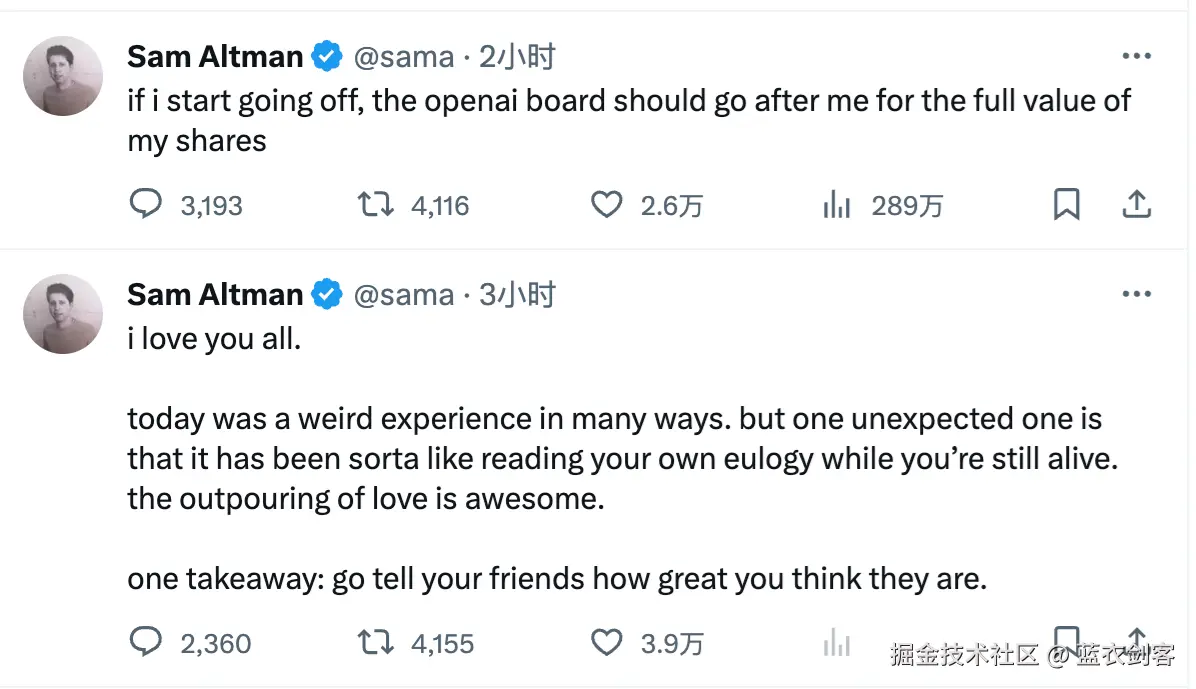View analytics of the first tweet

[836, 206]
